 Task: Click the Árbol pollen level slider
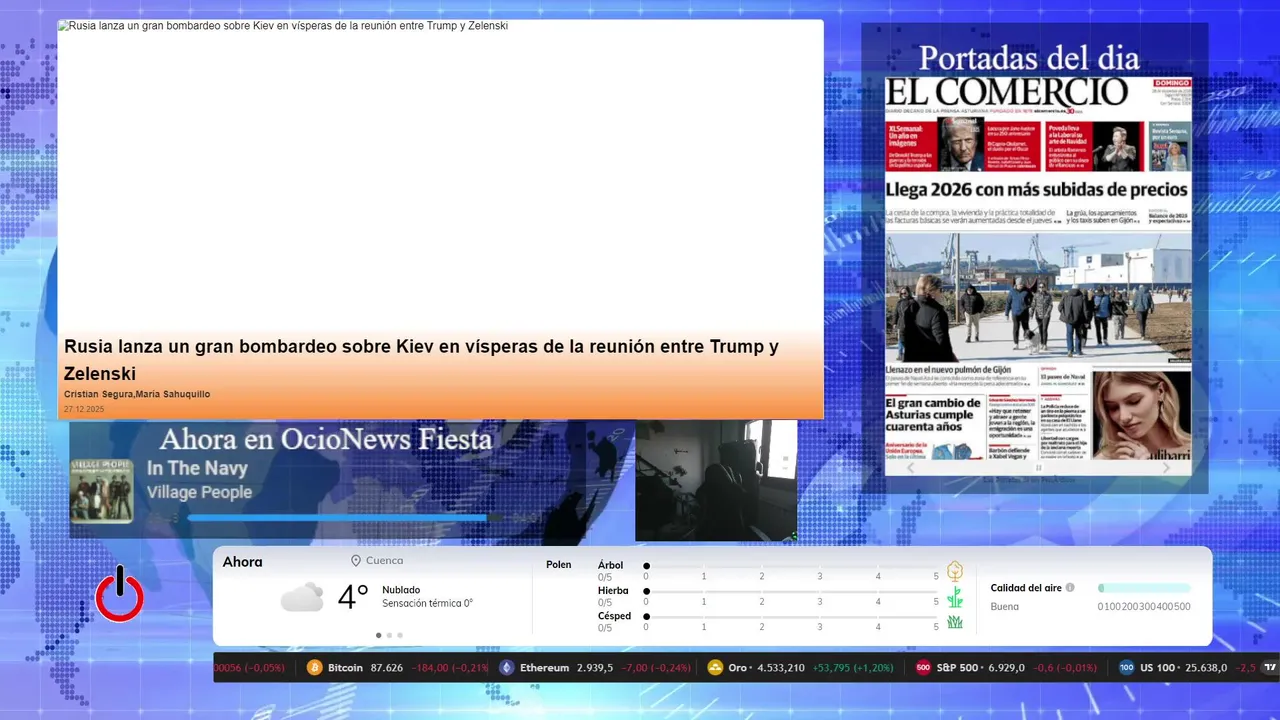(x=791, y=566)
